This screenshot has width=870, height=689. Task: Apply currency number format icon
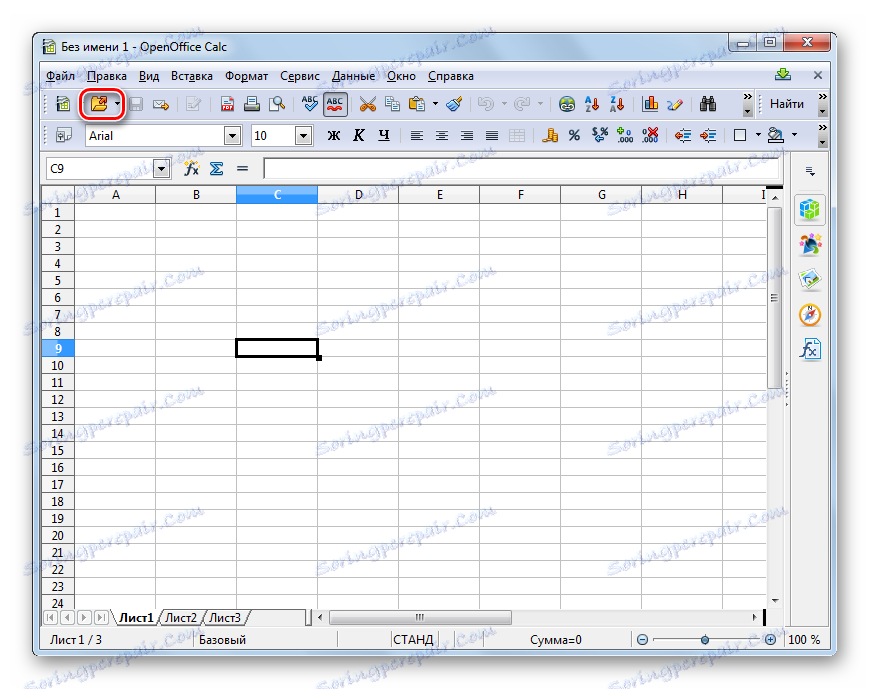(x=549, y=135)
